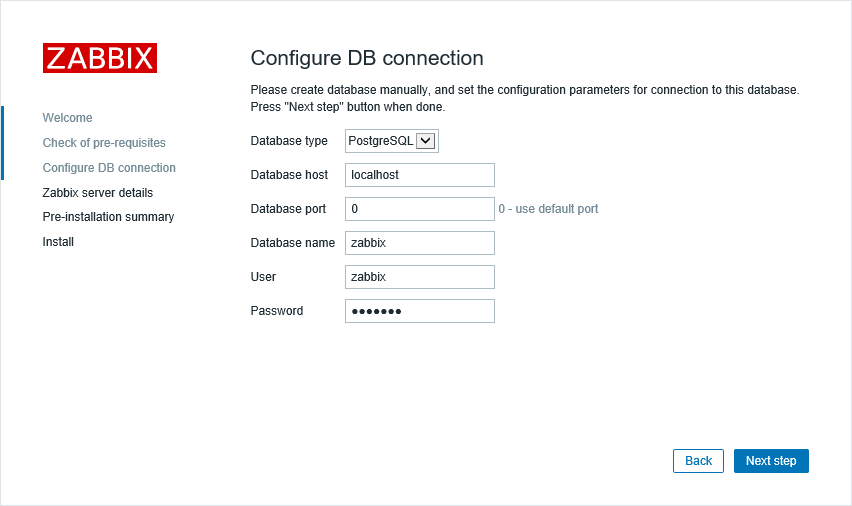Open the Database type dropdown arrow
The width and height of the screenshot is (852, 506).
[425, 141]
